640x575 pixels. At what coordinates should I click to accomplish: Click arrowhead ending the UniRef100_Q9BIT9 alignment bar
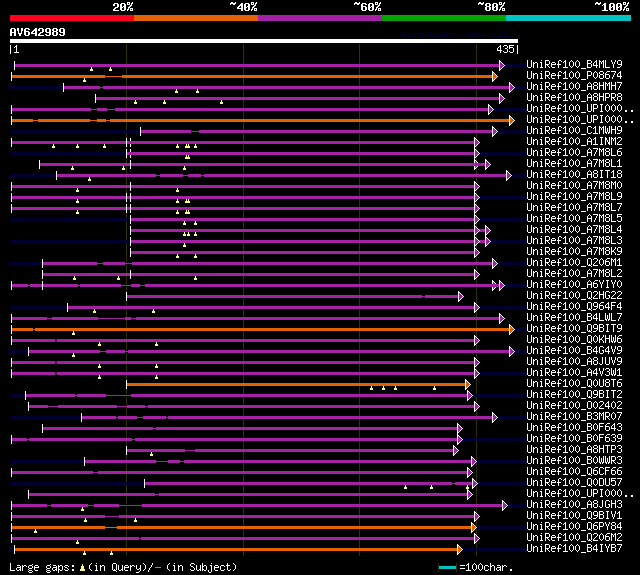click(512, 329)
